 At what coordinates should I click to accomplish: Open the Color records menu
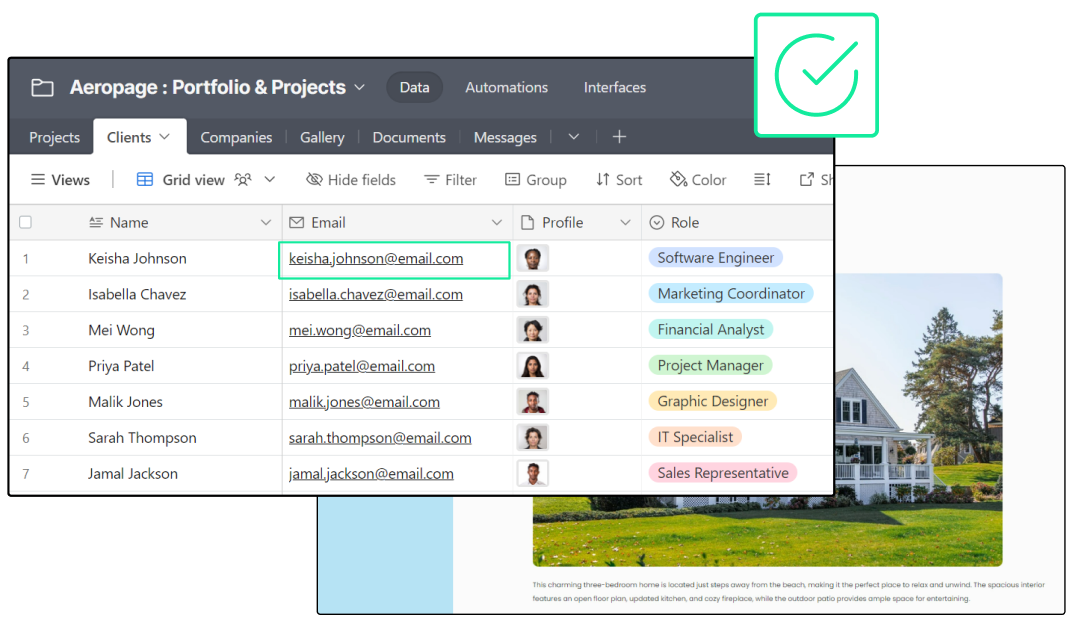tap(698, 180)
